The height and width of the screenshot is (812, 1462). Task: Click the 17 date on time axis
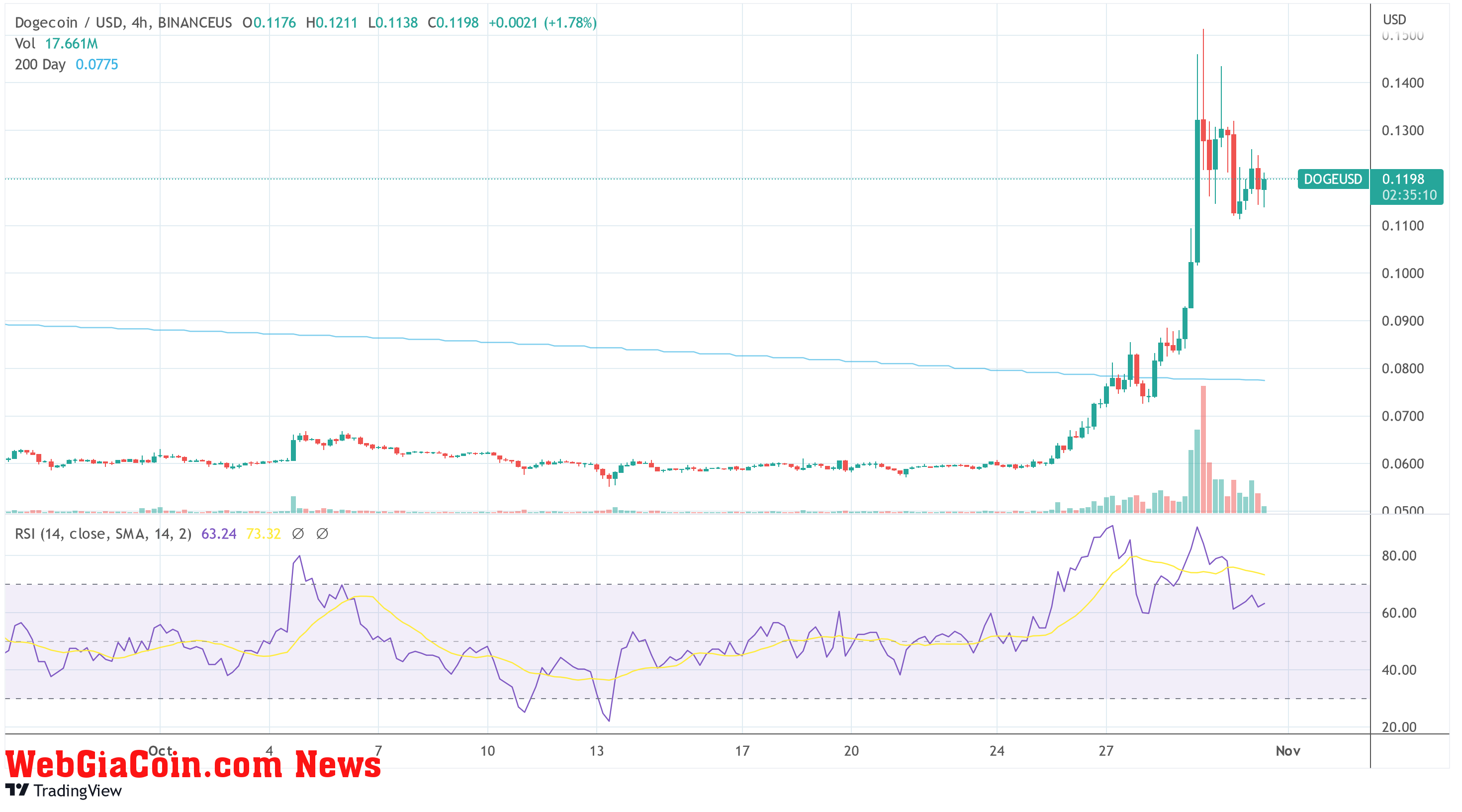click(742, 751)
